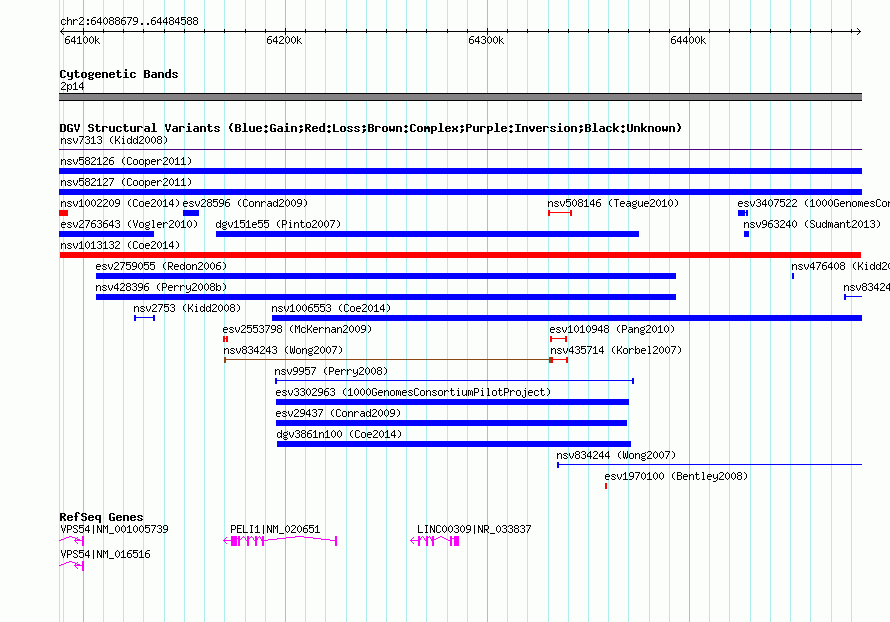Select the esv1010948 (Pang2010) red bracket
This screenshot has width=890, height=622.
pyautogui.click(x=559, y=339)
